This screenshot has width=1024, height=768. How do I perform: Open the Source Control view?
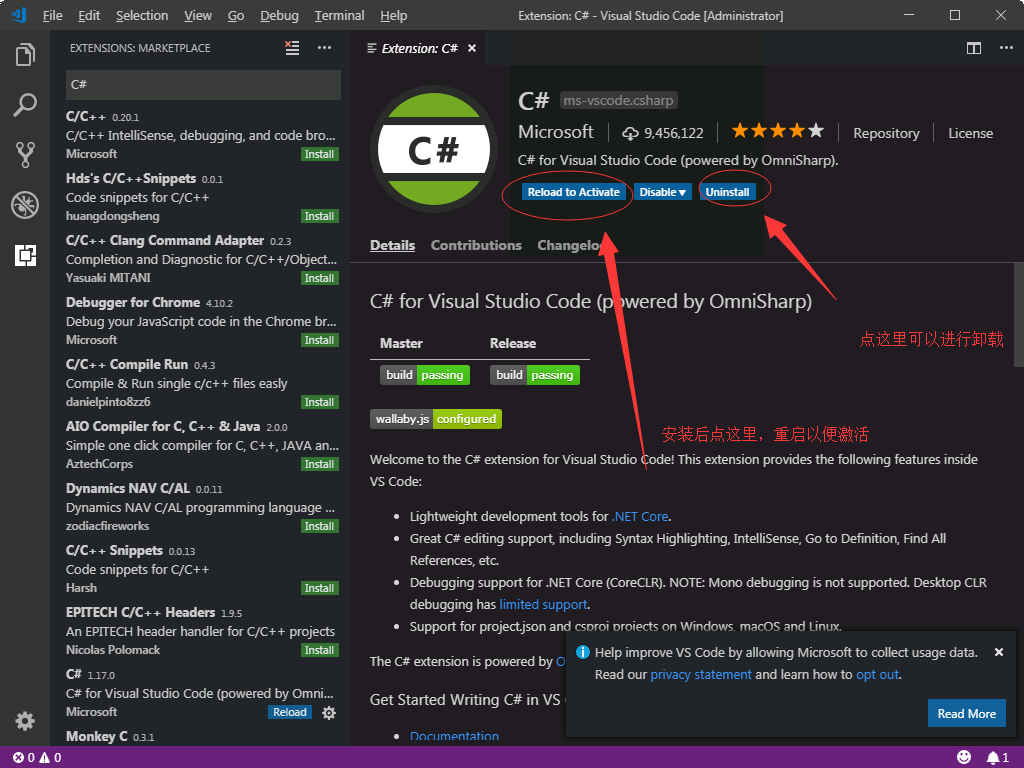pyautogui.click(x=25, y=155)
